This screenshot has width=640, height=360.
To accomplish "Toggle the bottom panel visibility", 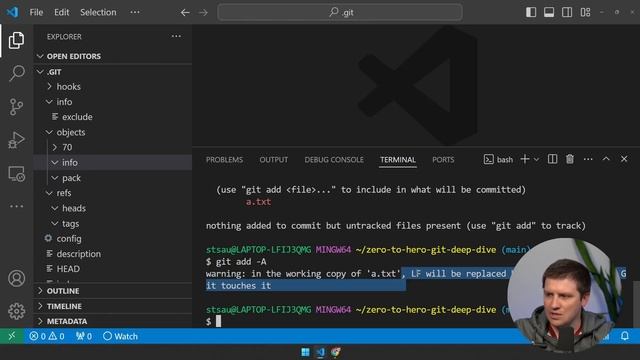I will [549, 12].
